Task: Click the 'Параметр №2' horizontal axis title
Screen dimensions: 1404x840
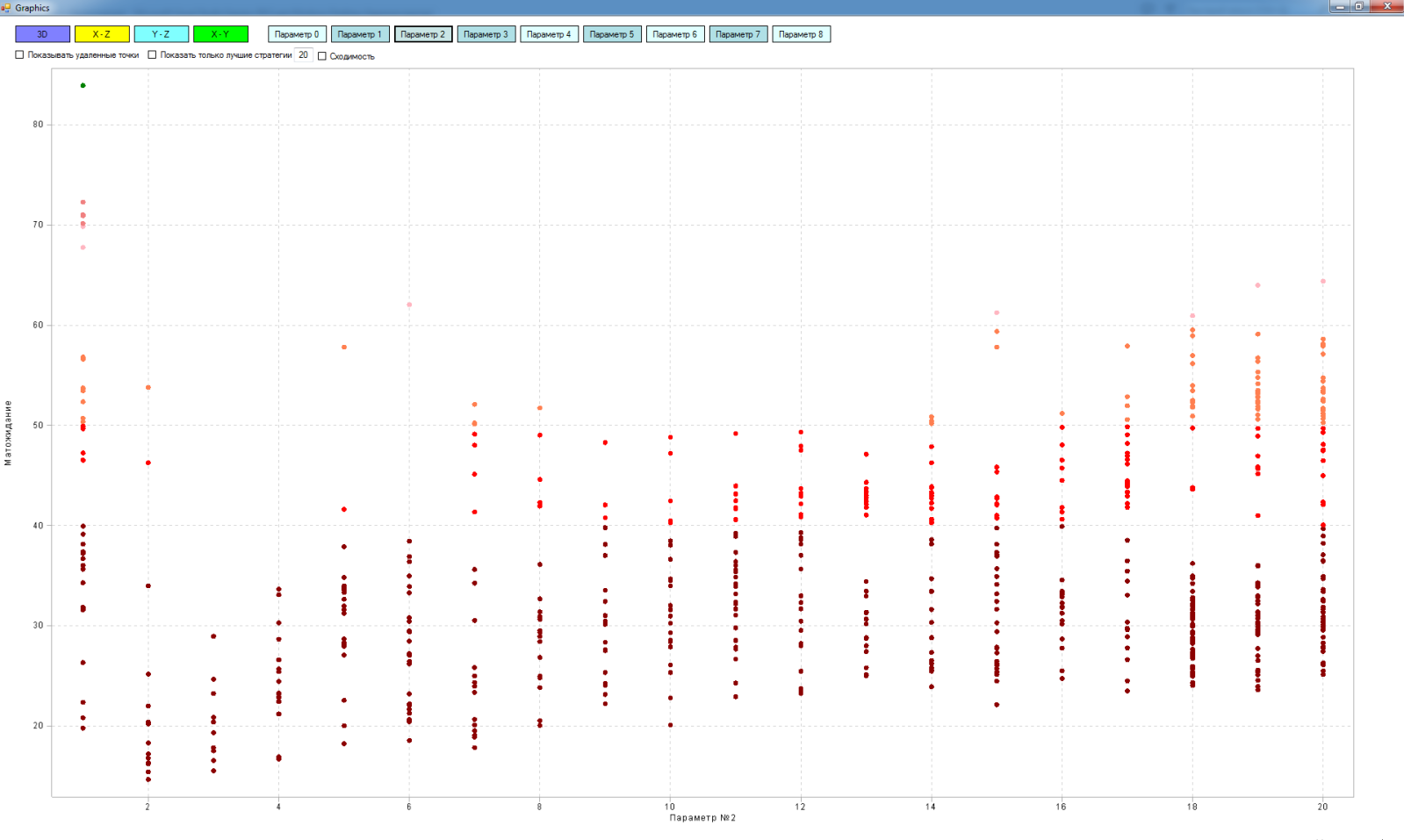Action: [x=702, y=818]
